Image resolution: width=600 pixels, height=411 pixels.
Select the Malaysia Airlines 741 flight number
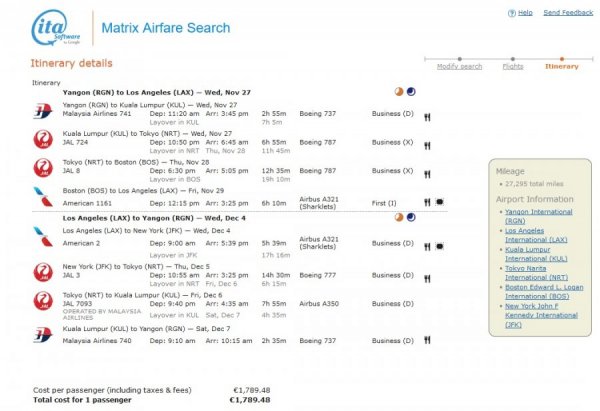97,114
